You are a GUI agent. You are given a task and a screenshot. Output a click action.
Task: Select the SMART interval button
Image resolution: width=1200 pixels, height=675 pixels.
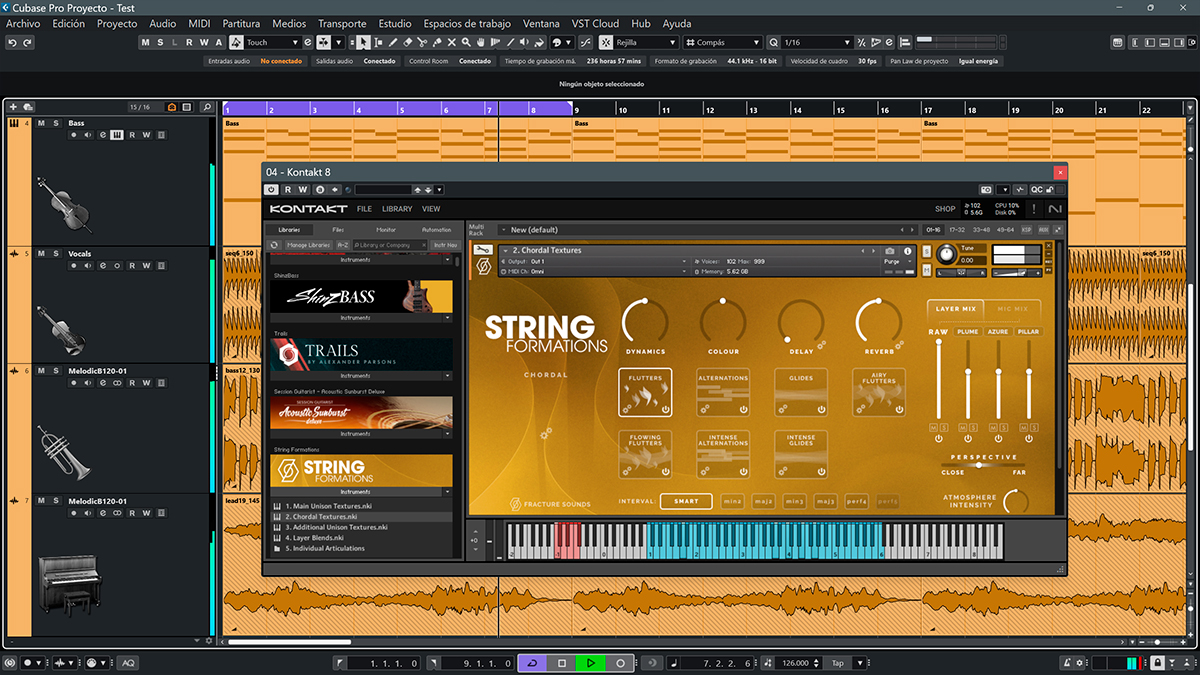[x=686, y=501]
